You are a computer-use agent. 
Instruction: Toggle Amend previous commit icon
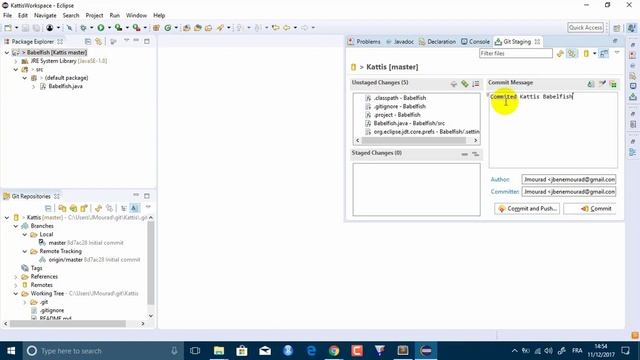click(591, 84)
